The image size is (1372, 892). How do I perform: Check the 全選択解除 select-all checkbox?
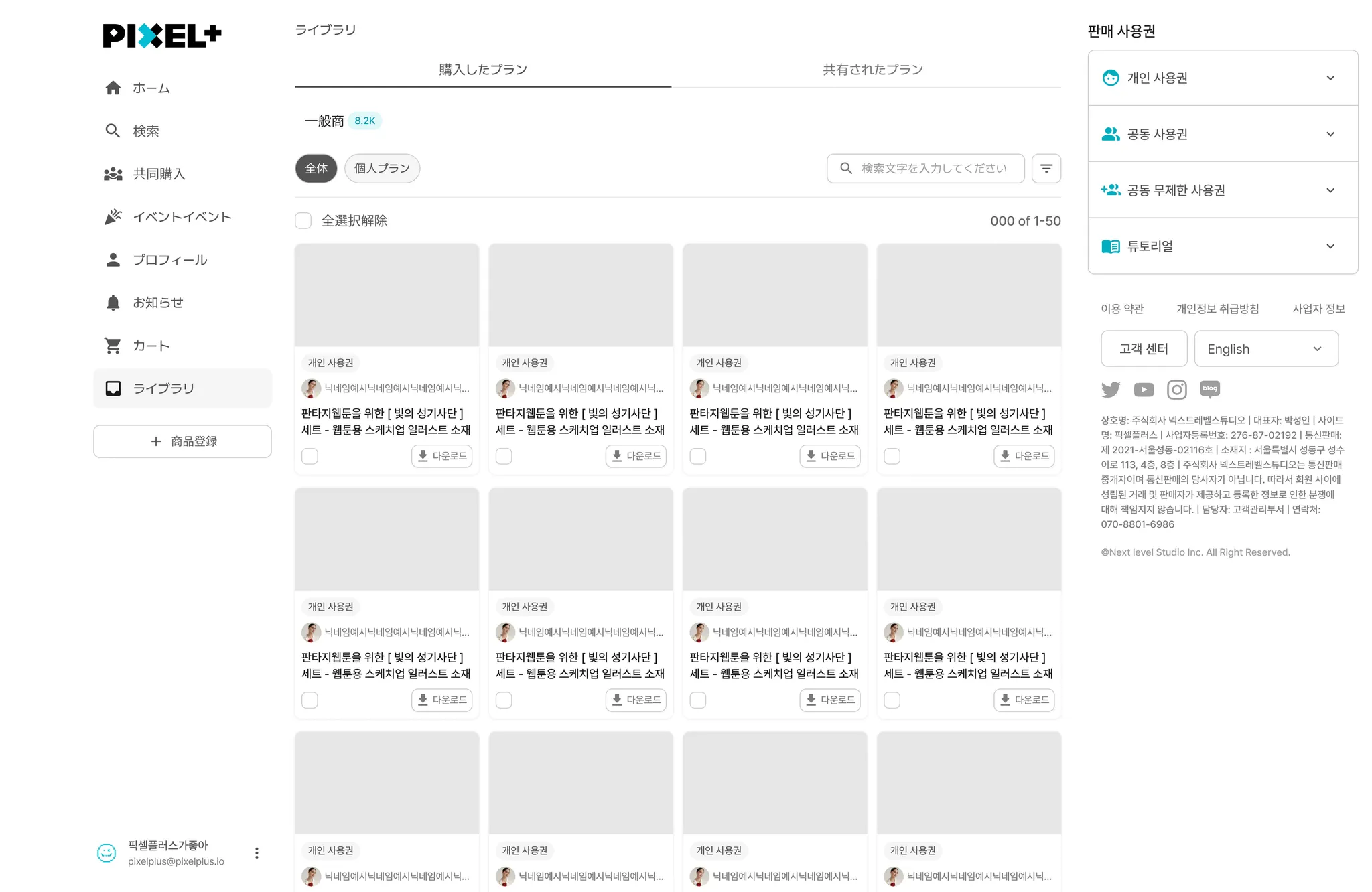click(303, 220)
